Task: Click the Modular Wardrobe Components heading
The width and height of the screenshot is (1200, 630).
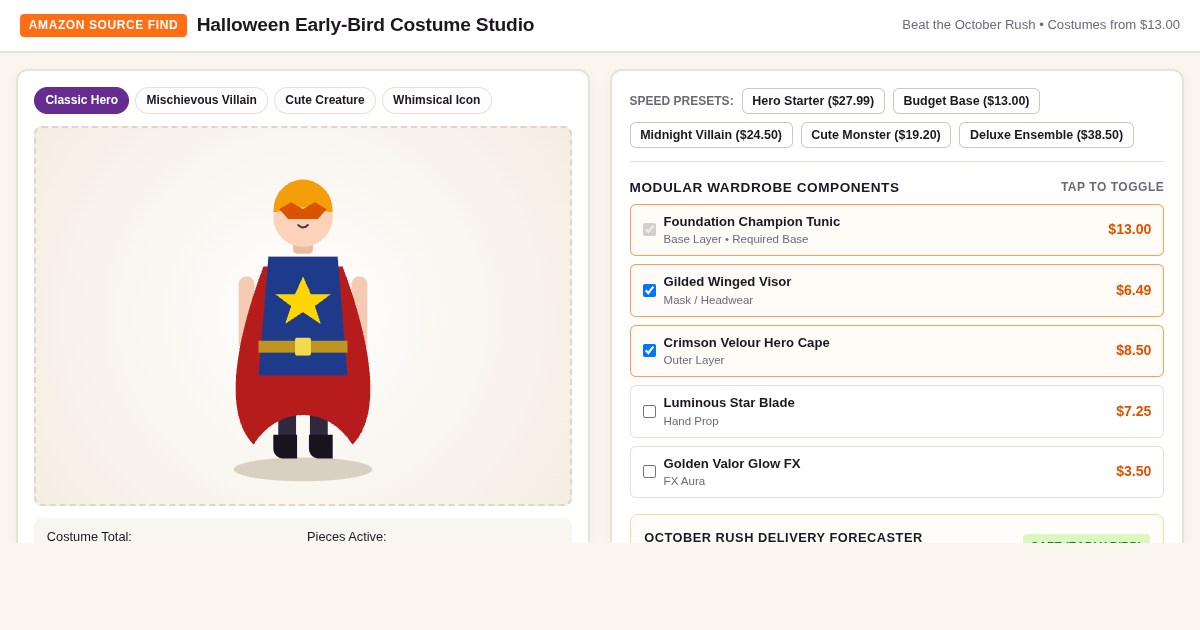Action: pos(764,188)
